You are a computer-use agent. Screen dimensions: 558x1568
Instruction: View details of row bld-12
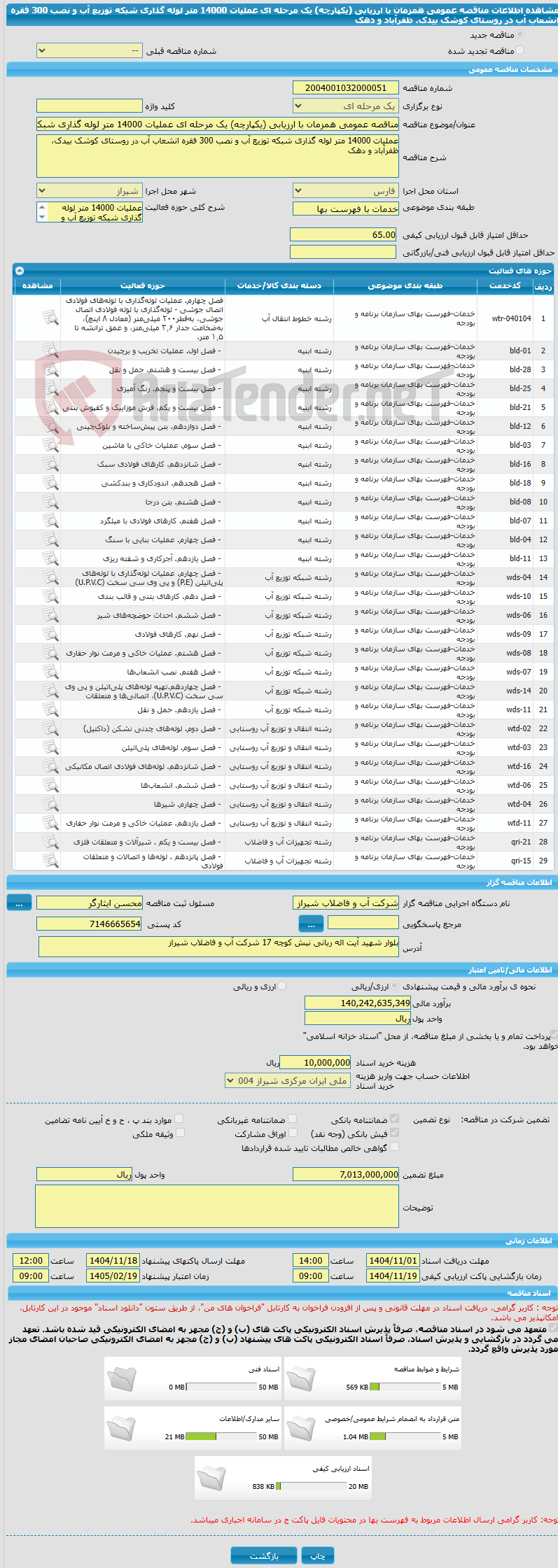50,425
